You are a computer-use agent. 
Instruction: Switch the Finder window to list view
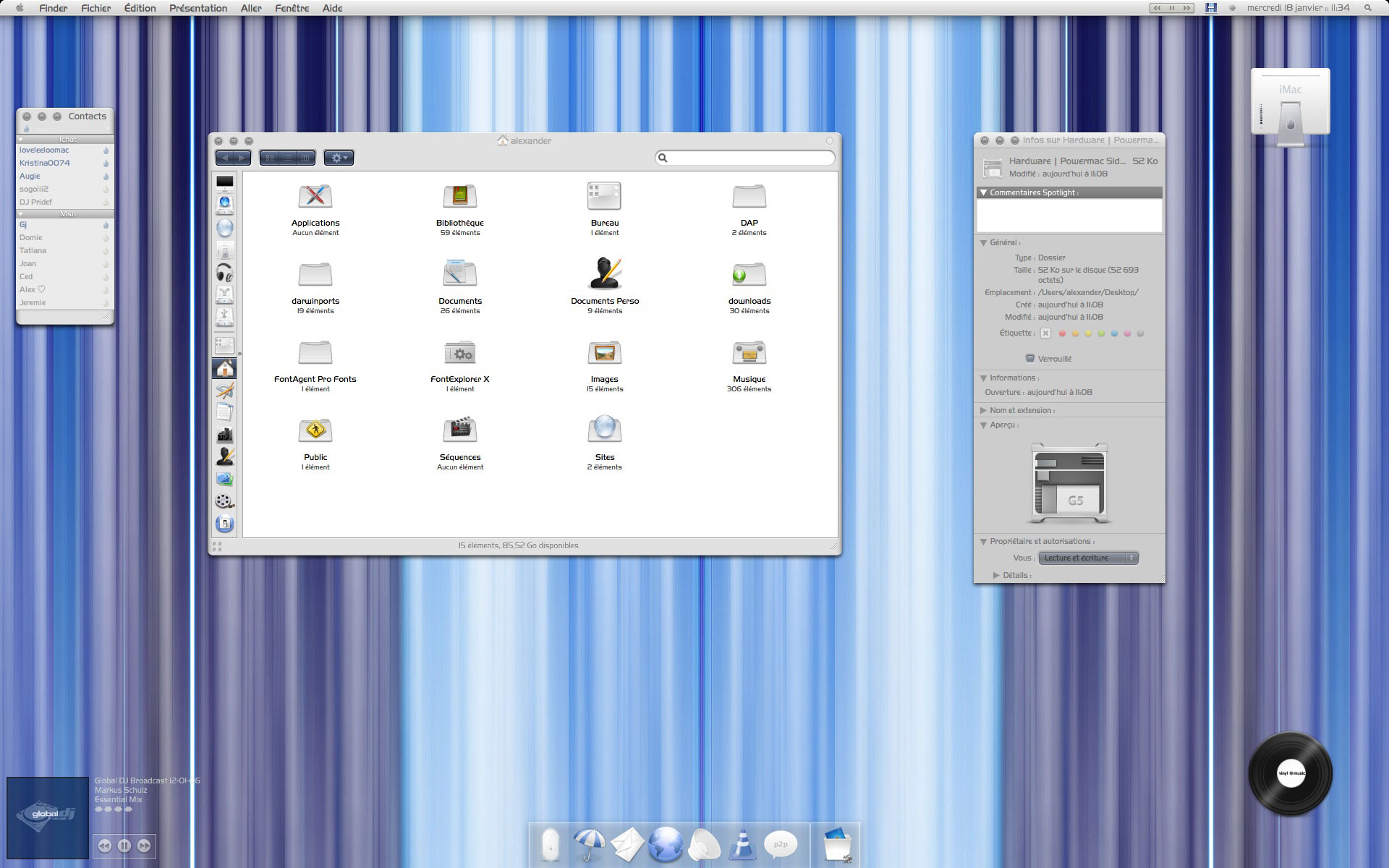point(287,158)
